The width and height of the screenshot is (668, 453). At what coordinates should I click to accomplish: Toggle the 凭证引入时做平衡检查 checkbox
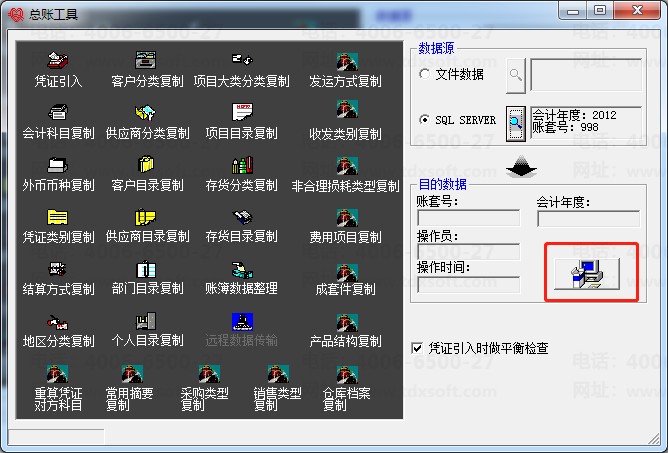click(x=417, y=348)
